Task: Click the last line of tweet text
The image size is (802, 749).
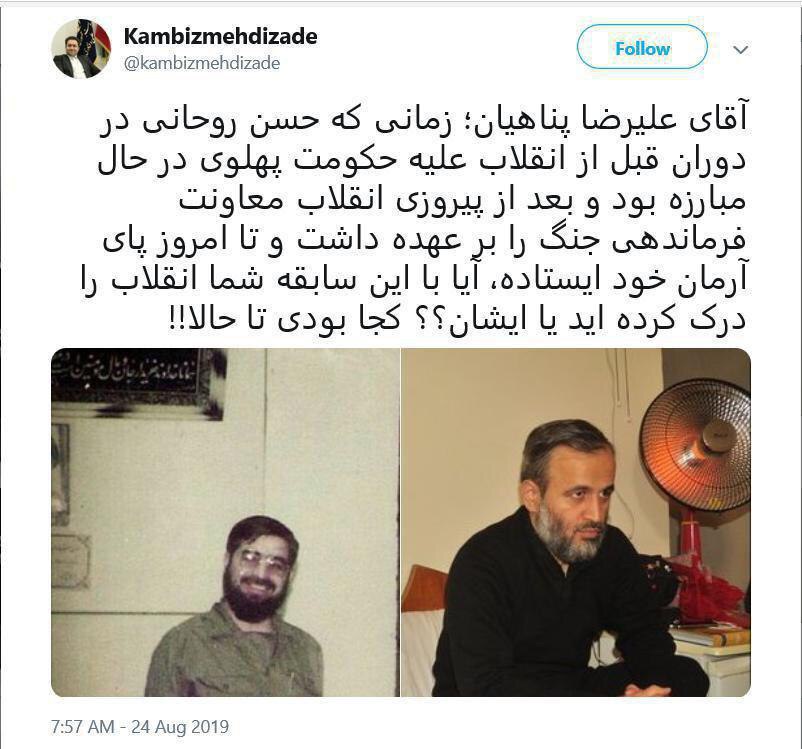Action: tap(458, 318)
